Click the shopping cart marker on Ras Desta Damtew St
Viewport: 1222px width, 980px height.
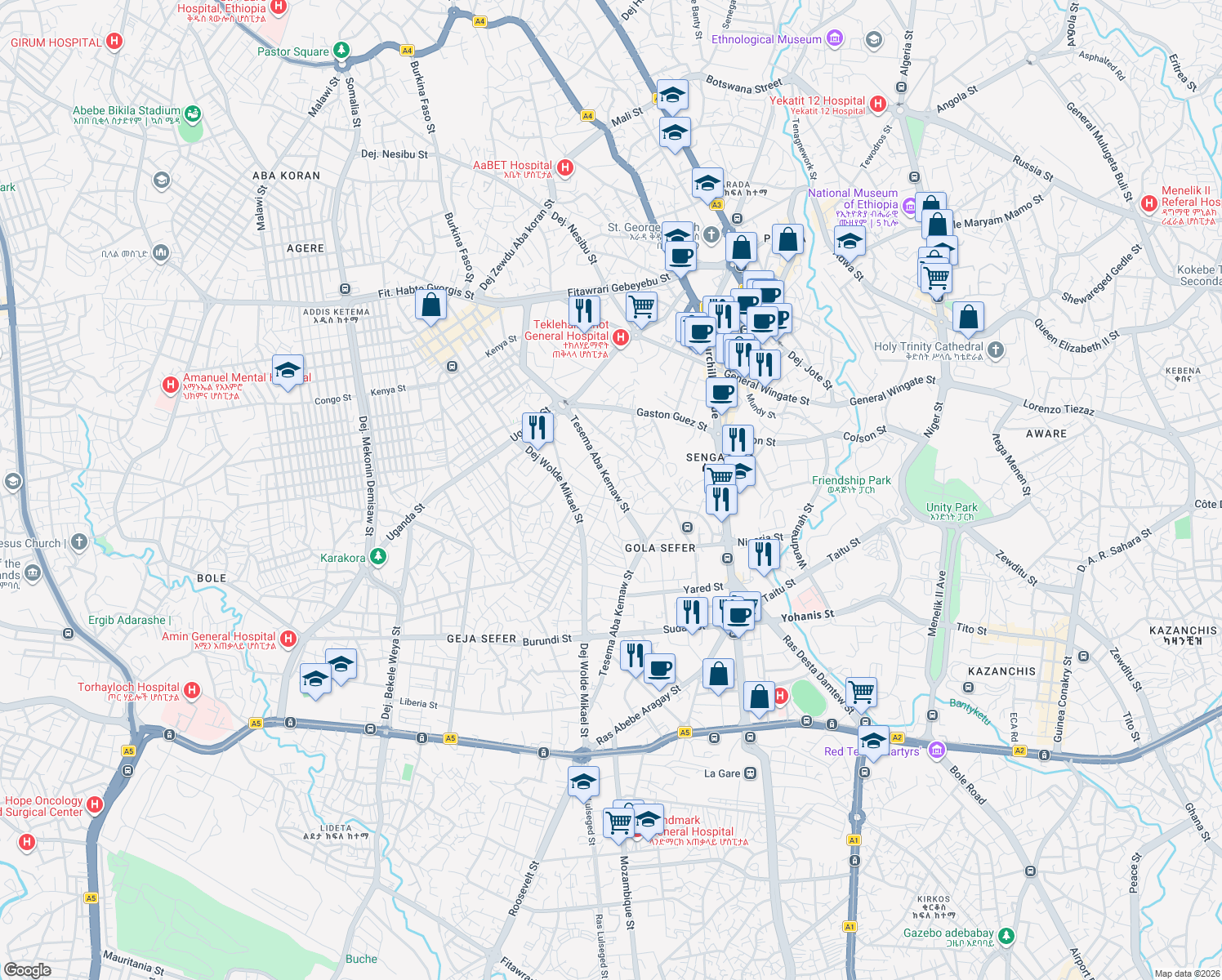(x=861, y=693)
